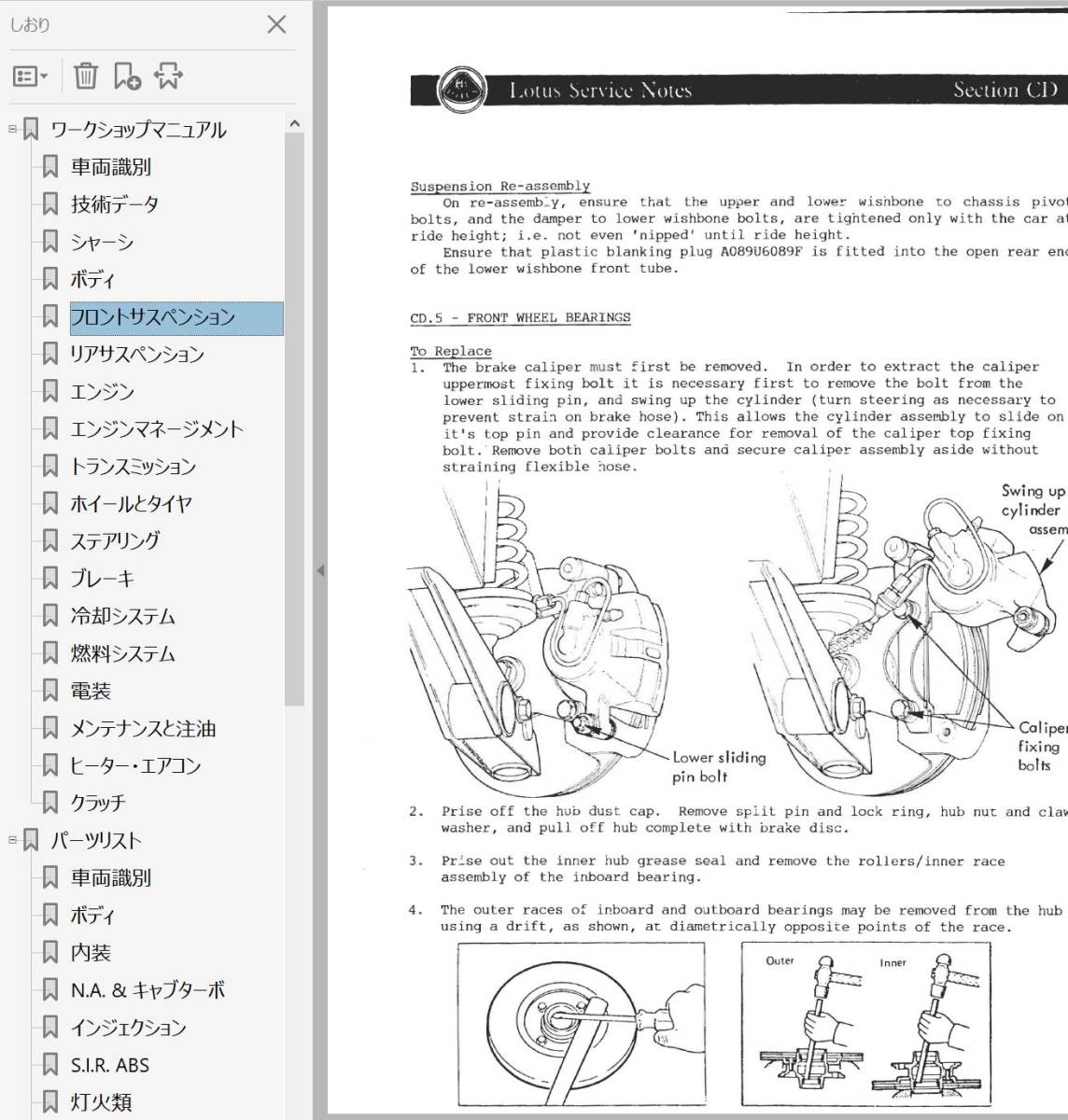This screenshot has height=1120, width=1068.
Task: Open the 内装 bookmark
Action: (91, 952)
